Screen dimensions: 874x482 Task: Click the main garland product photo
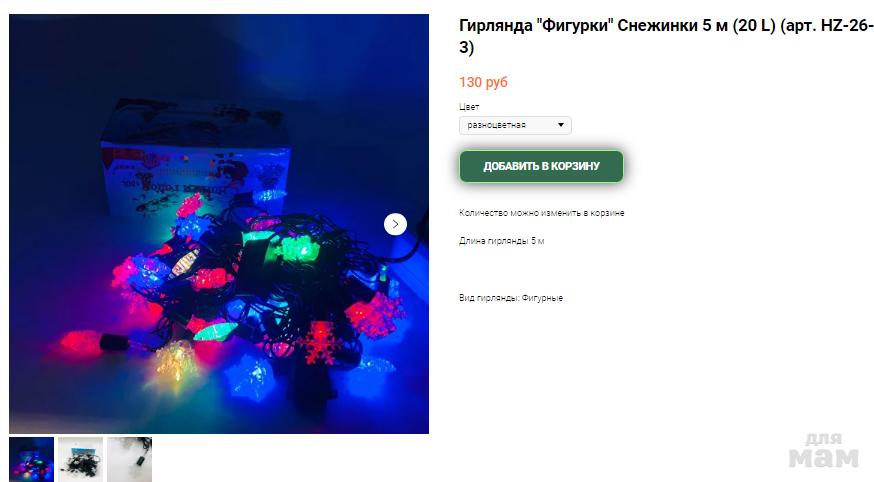[x=219, y=224]
